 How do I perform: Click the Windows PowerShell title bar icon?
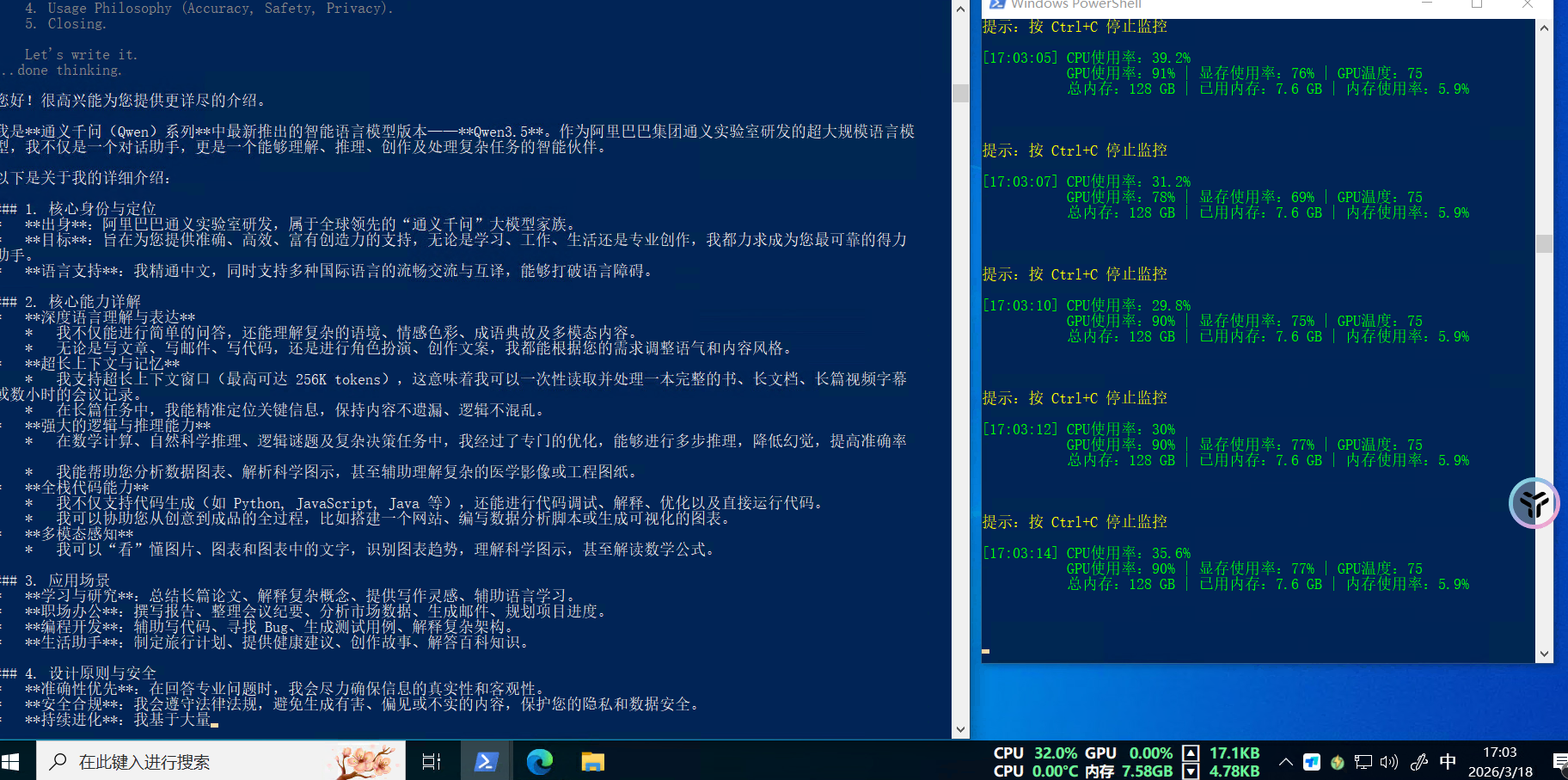pos(997,4)
